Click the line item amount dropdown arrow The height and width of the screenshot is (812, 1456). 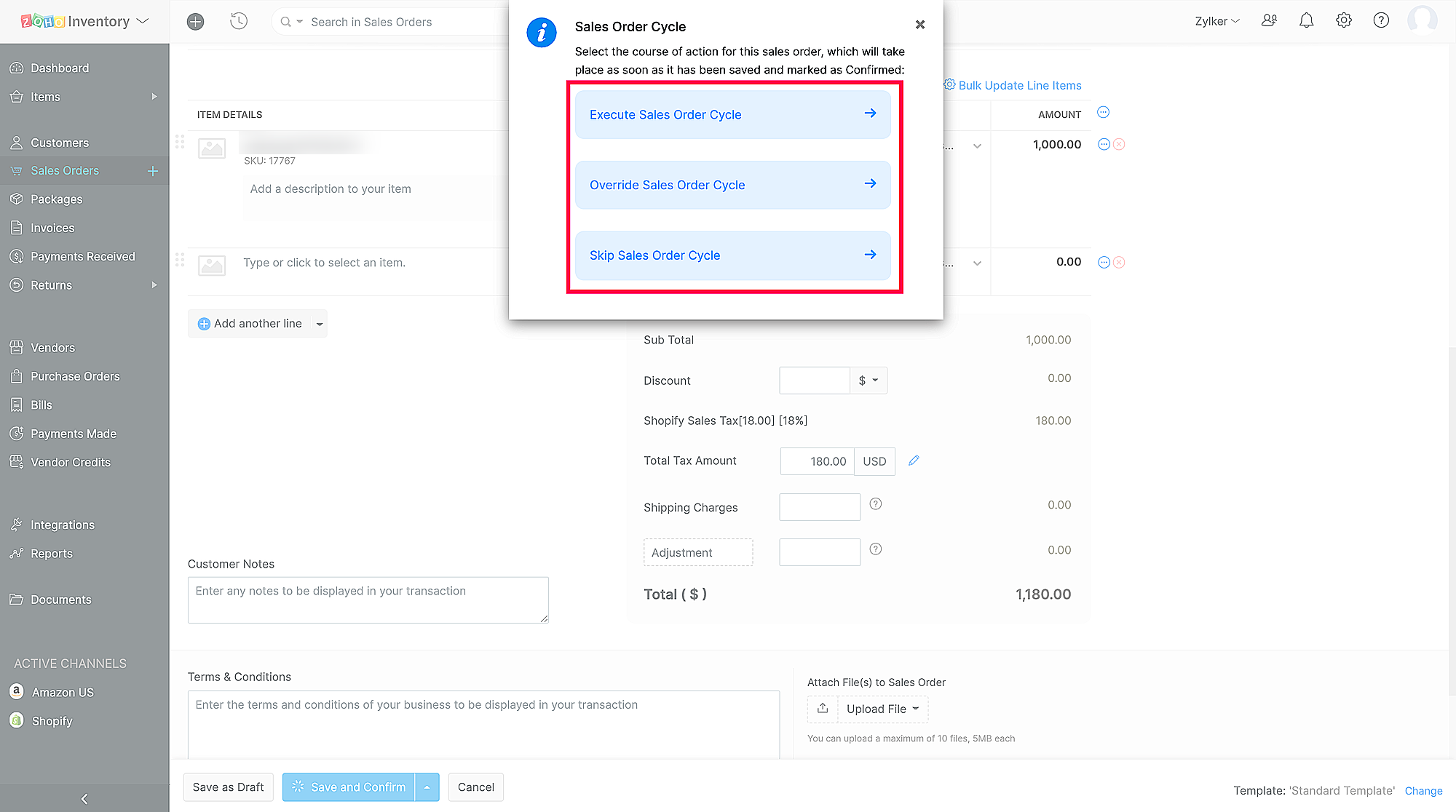coord(978,146)
